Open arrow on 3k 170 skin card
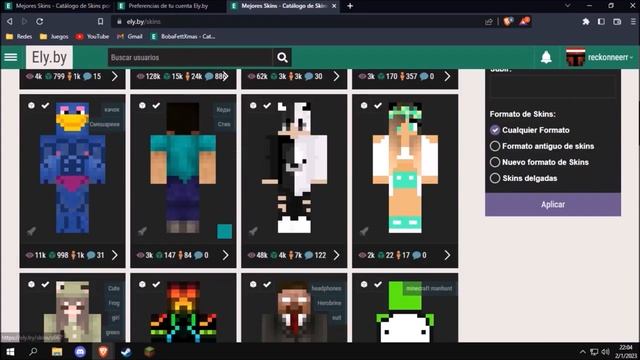 tap(447, 76)
